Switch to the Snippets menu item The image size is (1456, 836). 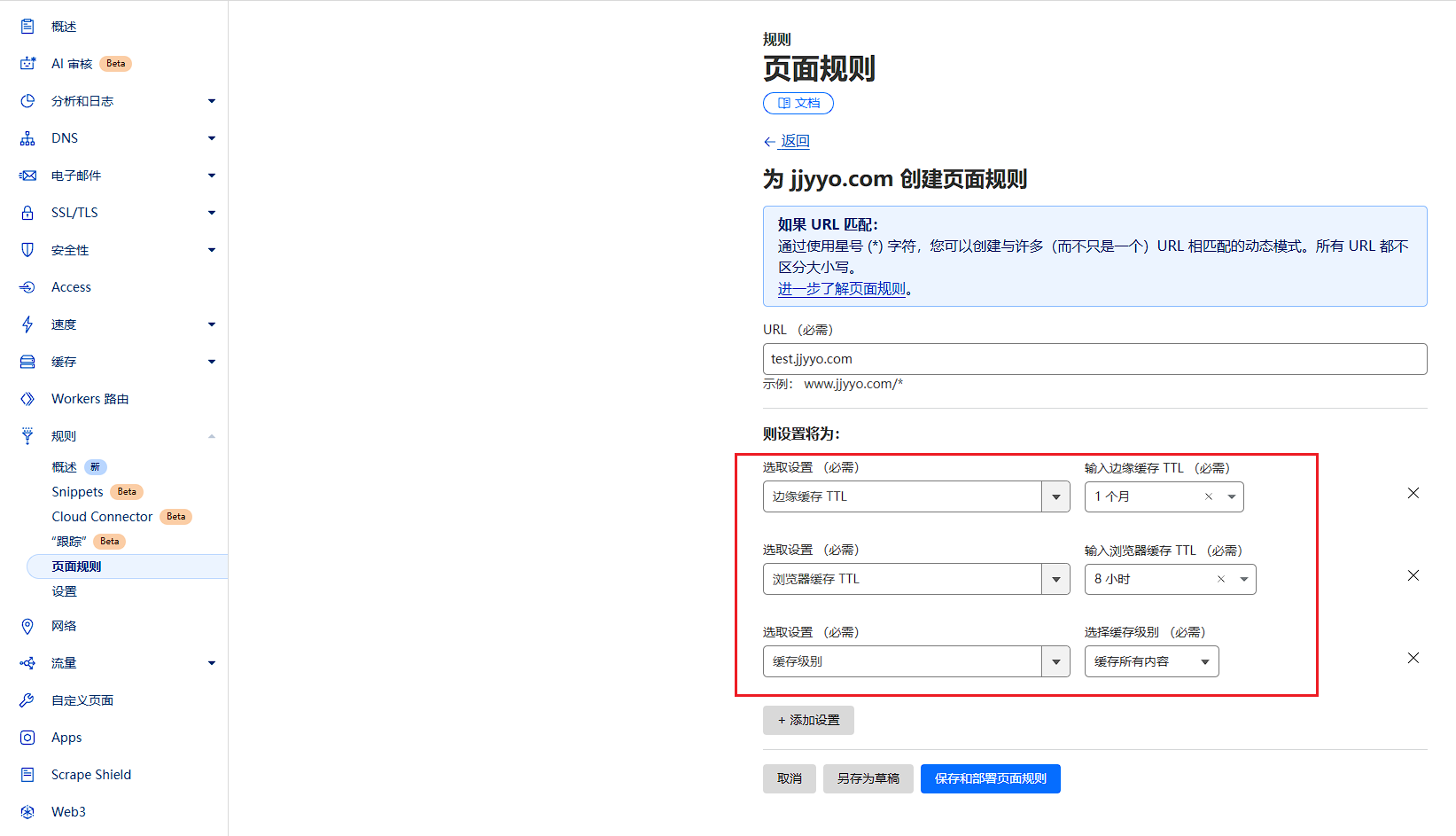coord(77,491)
